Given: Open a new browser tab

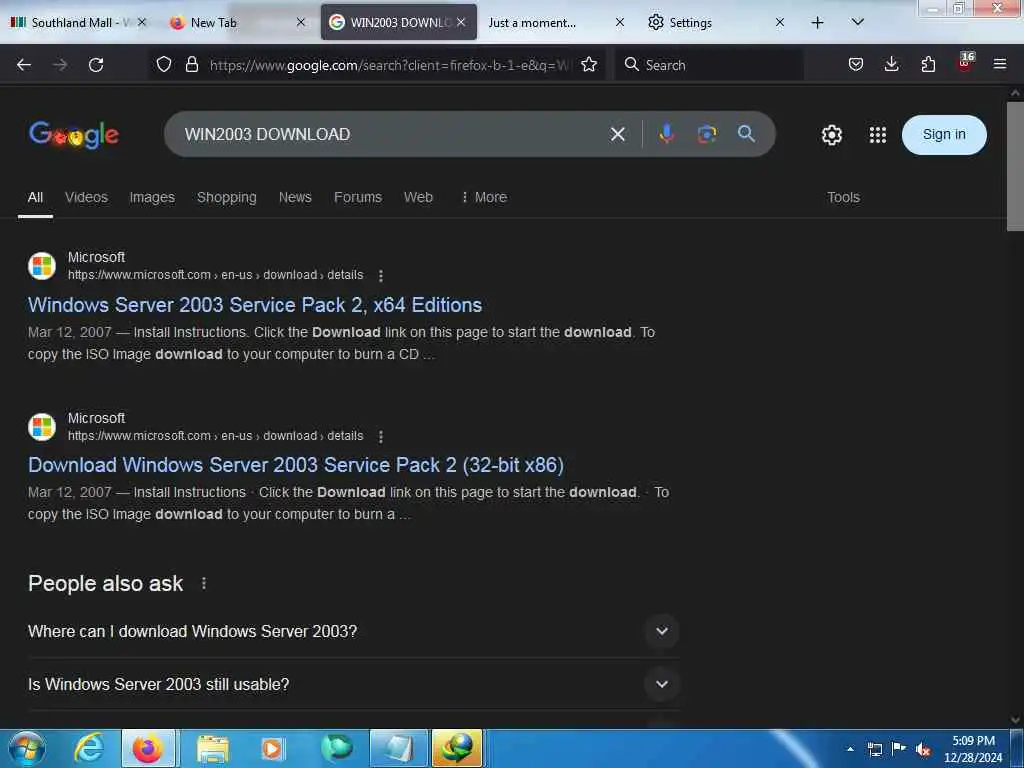Looking at the screenshot, I should [x=817, y=23].
